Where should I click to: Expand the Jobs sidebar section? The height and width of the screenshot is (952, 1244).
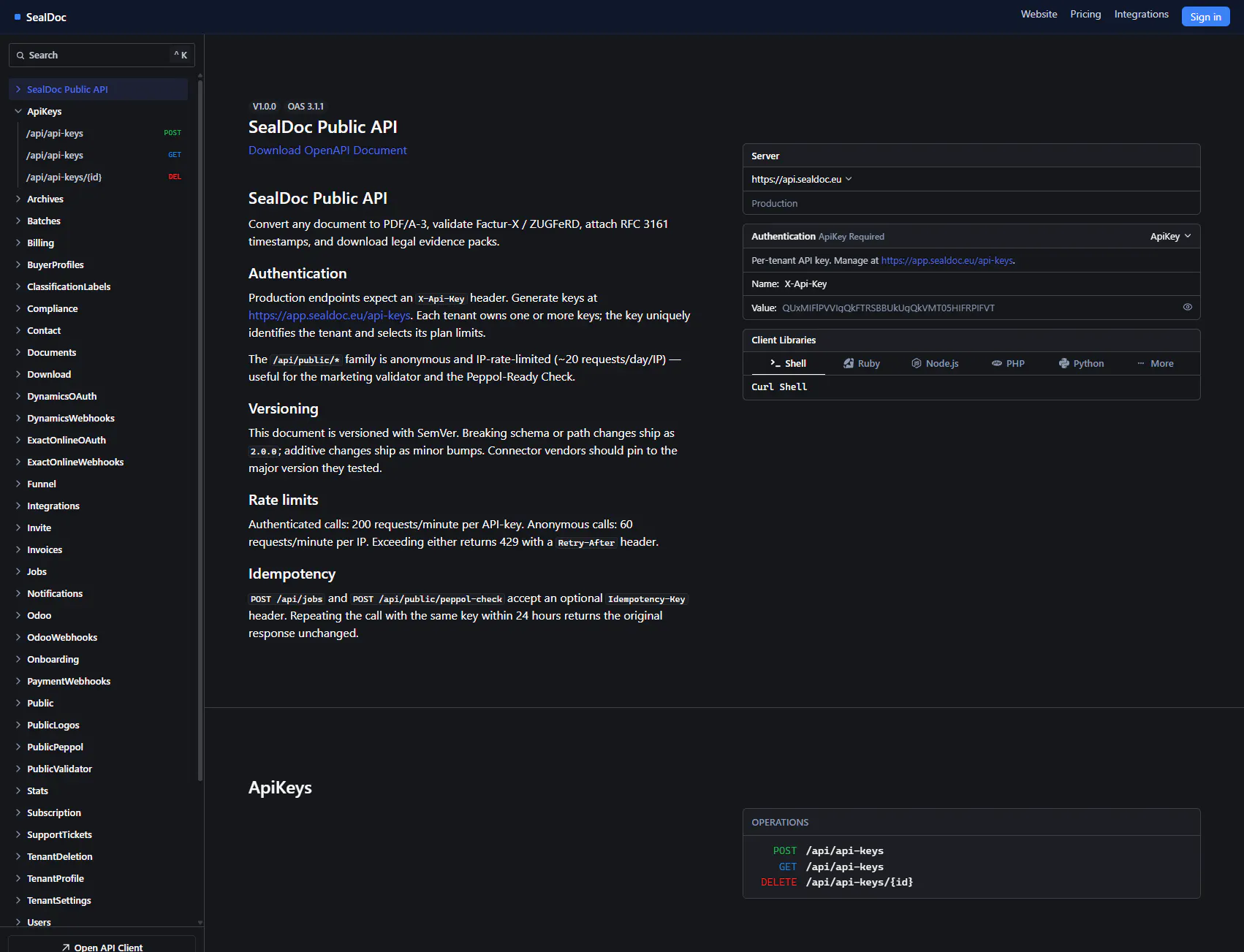pos(98,571)
